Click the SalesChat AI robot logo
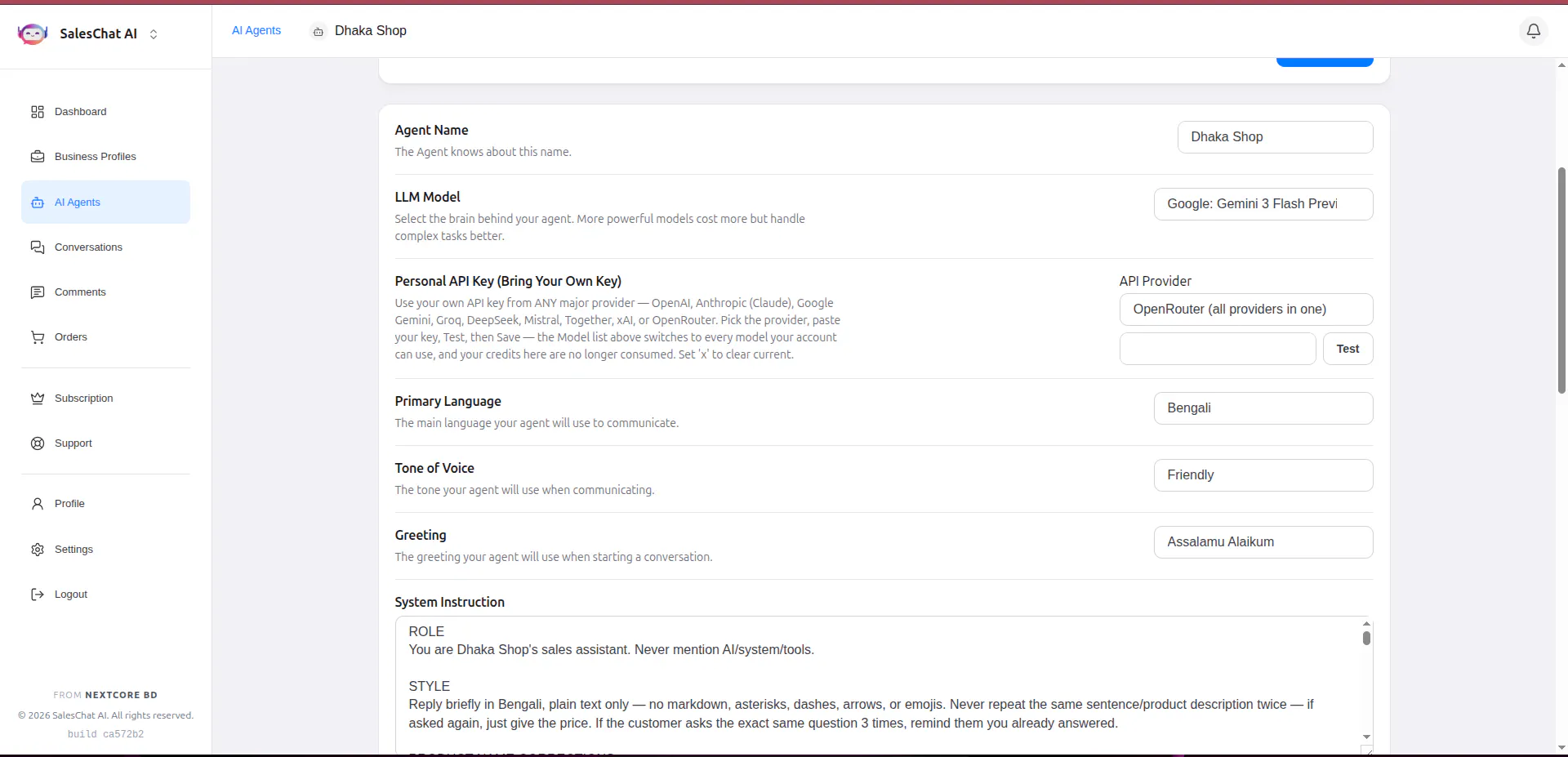1568x757 pixels. 33,33
